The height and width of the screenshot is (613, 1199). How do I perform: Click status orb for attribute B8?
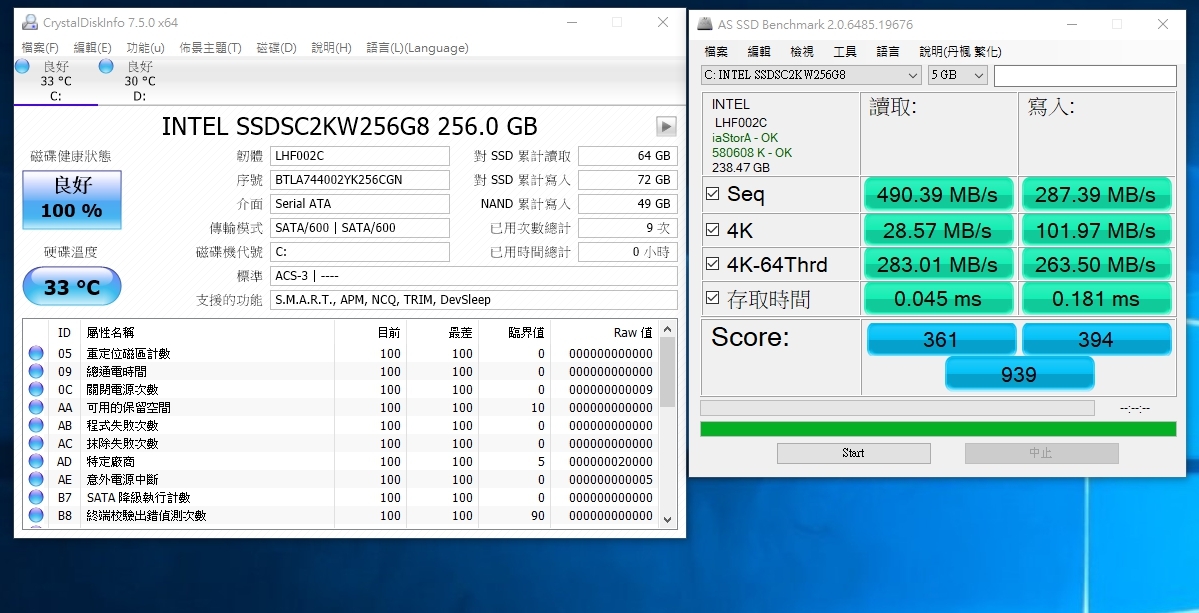click(x=36, y=515)
